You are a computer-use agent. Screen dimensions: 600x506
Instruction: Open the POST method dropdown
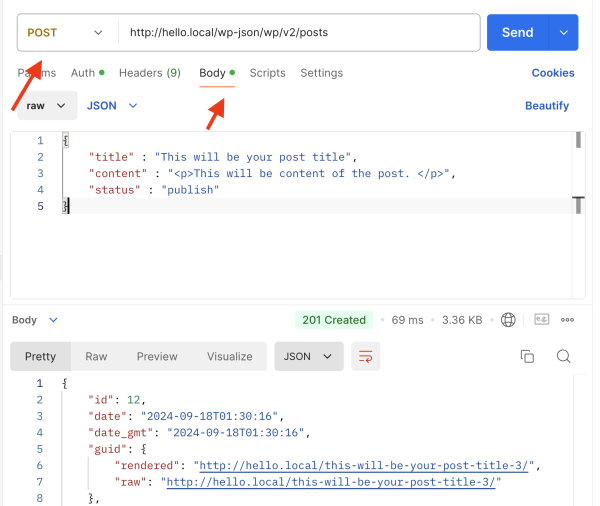pyautogui.click(x=66, y=32)
